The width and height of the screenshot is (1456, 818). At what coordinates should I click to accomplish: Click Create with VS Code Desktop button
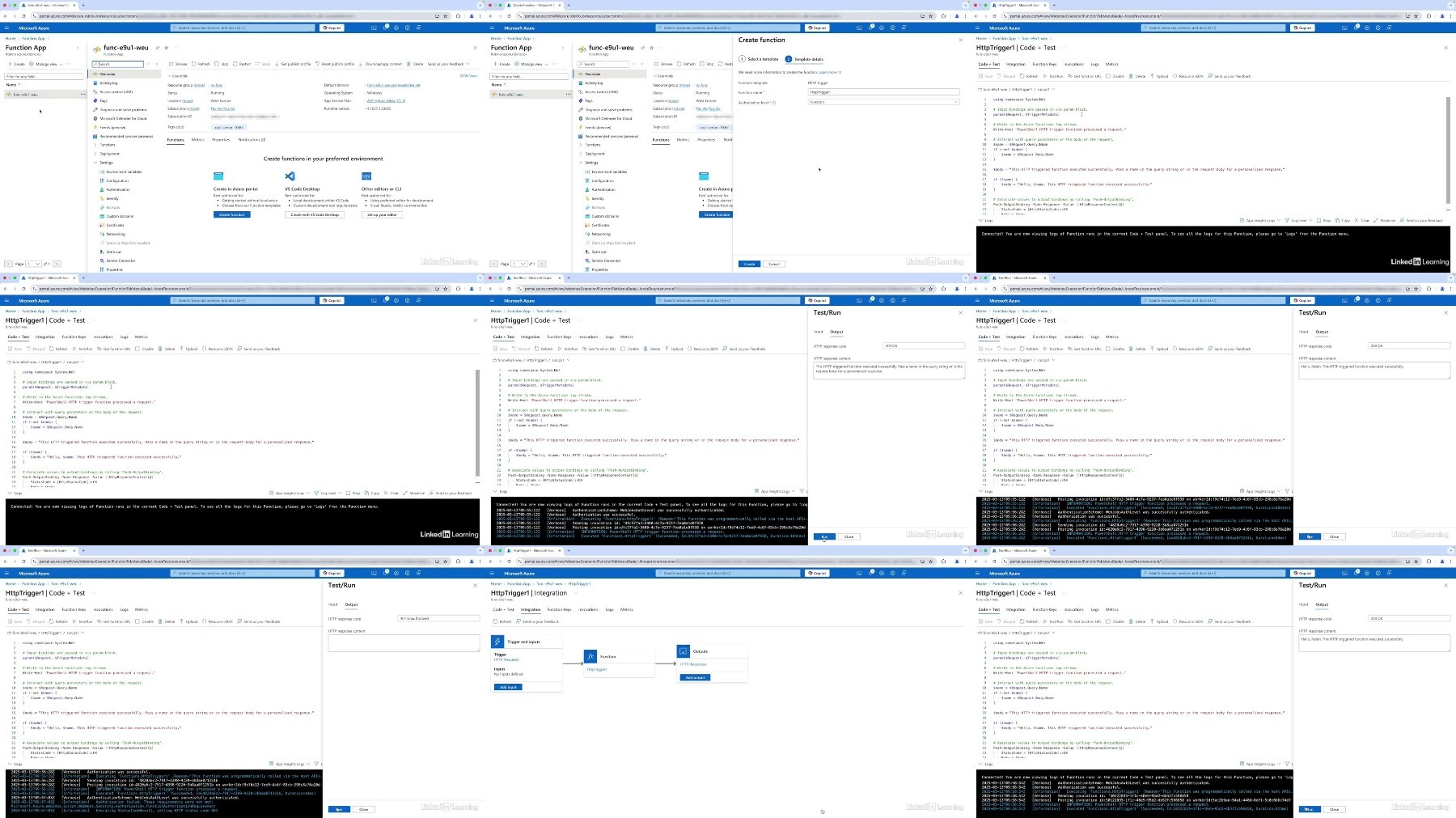[x=315, y=214]
